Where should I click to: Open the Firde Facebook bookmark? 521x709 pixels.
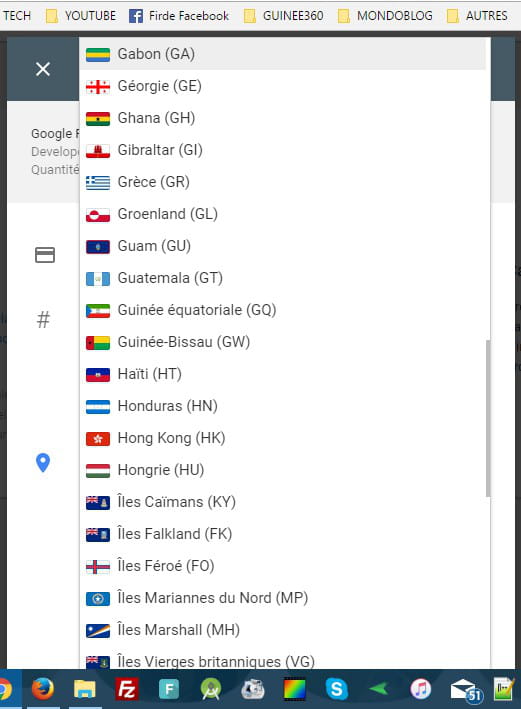coord(179,16)
